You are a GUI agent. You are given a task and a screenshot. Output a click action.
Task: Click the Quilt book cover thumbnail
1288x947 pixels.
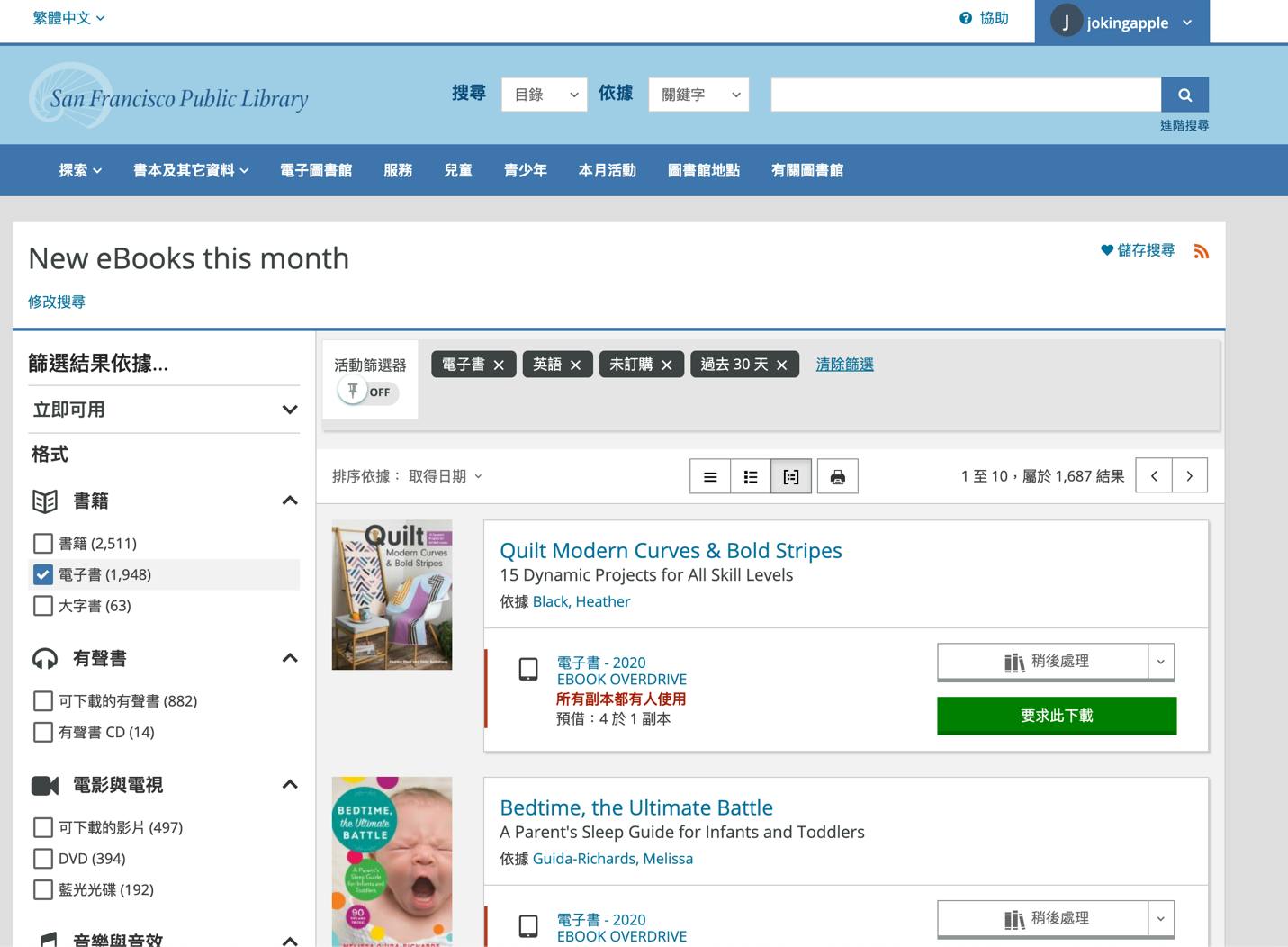[392, 595]
